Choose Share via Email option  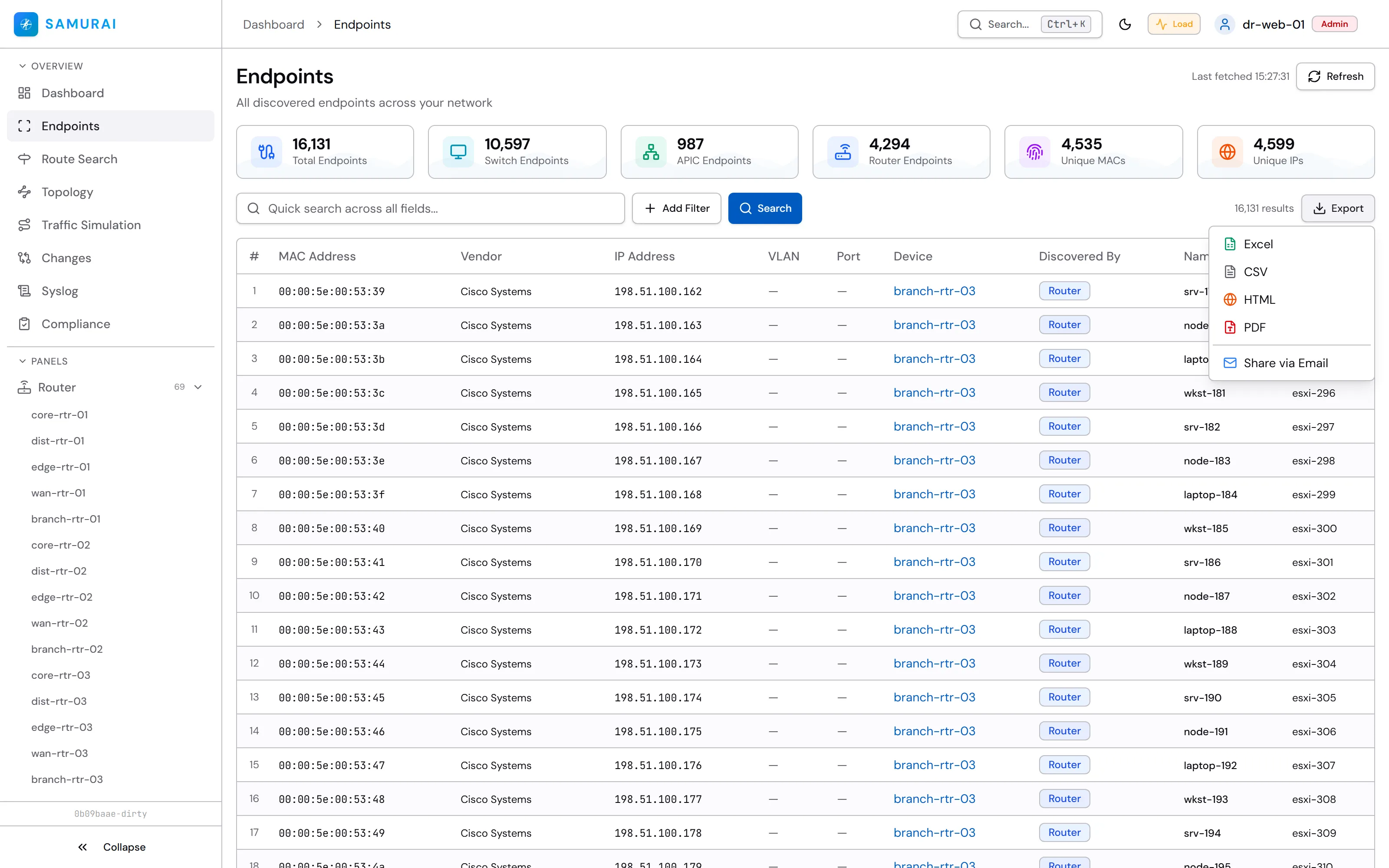[x=1291, y=363]
